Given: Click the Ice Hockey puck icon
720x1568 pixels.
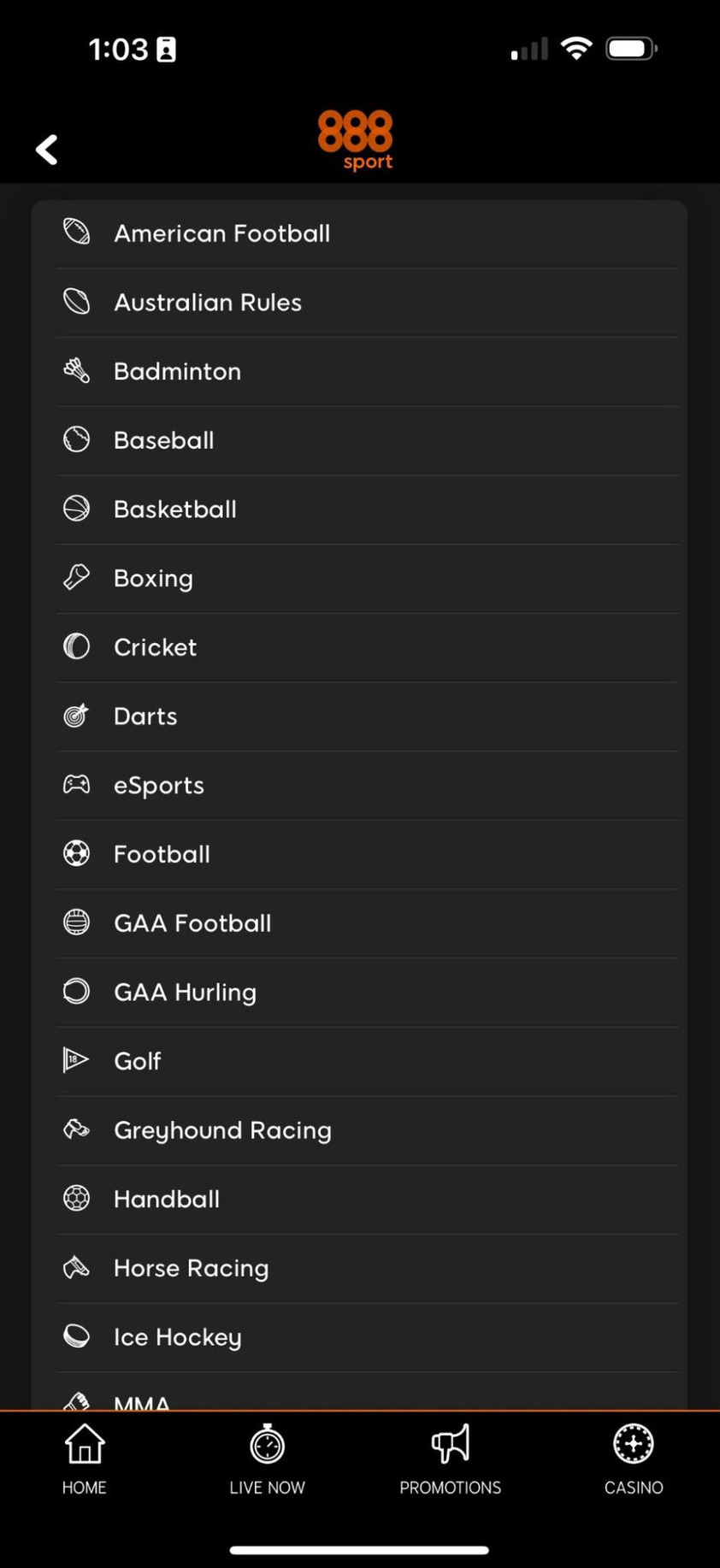Looking at the screenshot, I should [76, 1335].
